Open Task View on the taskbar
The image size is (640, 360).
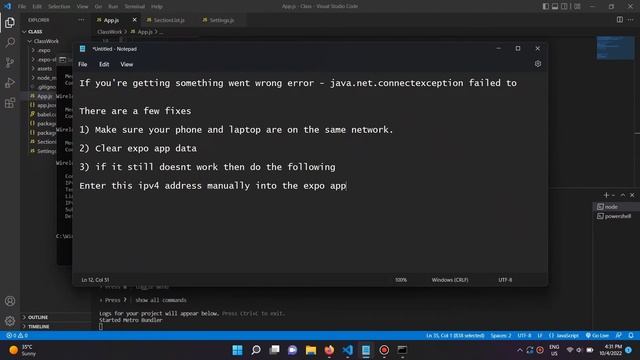coord(274,350)
